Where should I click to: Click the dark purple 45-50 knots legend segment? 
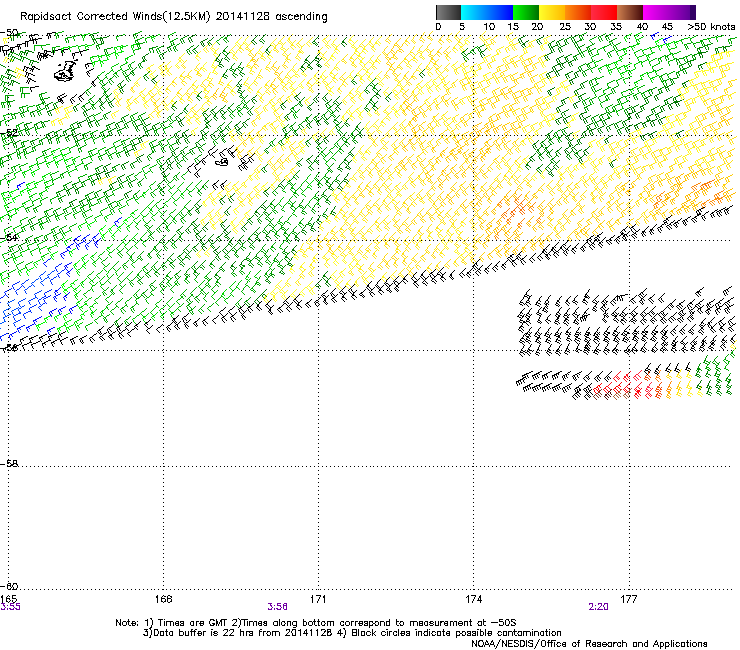(682, 12)
